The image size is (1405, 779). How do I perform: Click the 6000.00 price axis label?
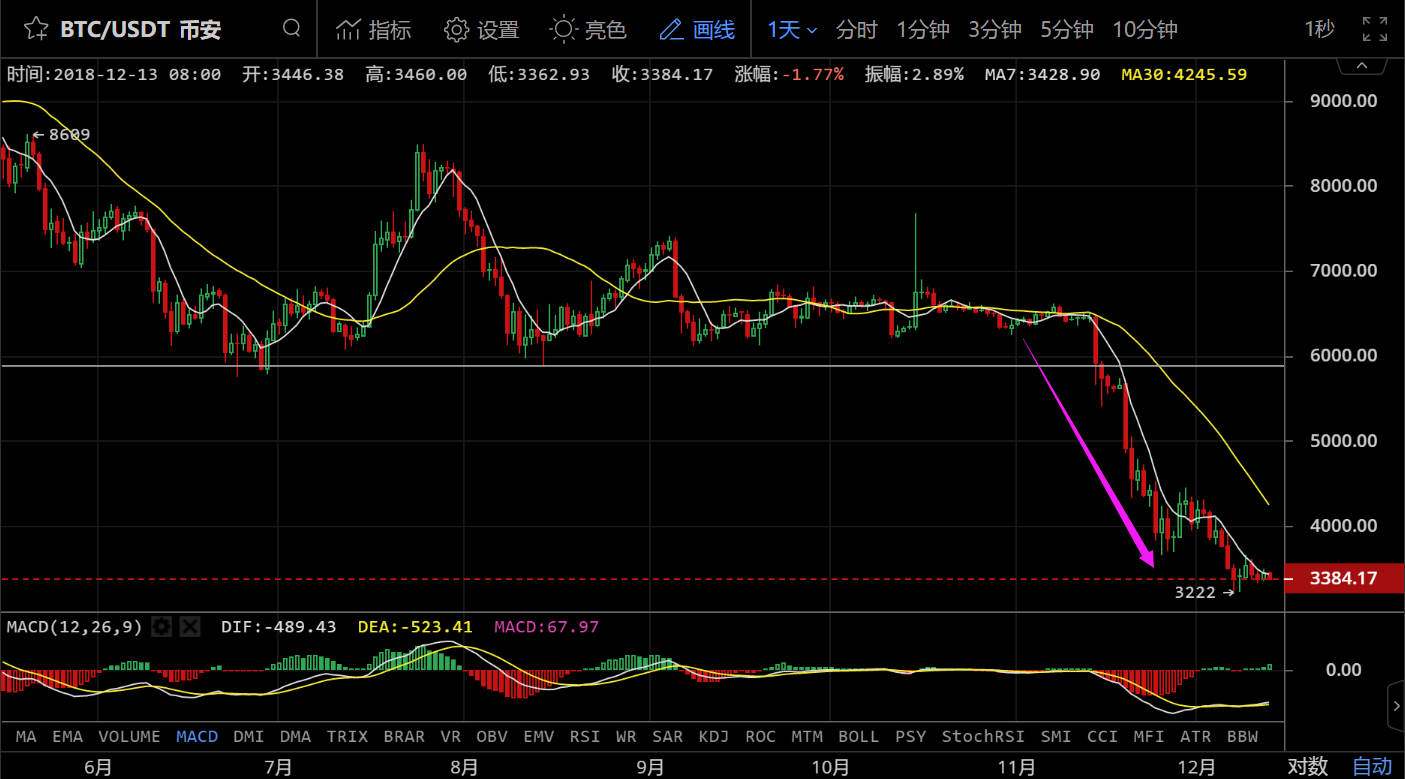1344,356
